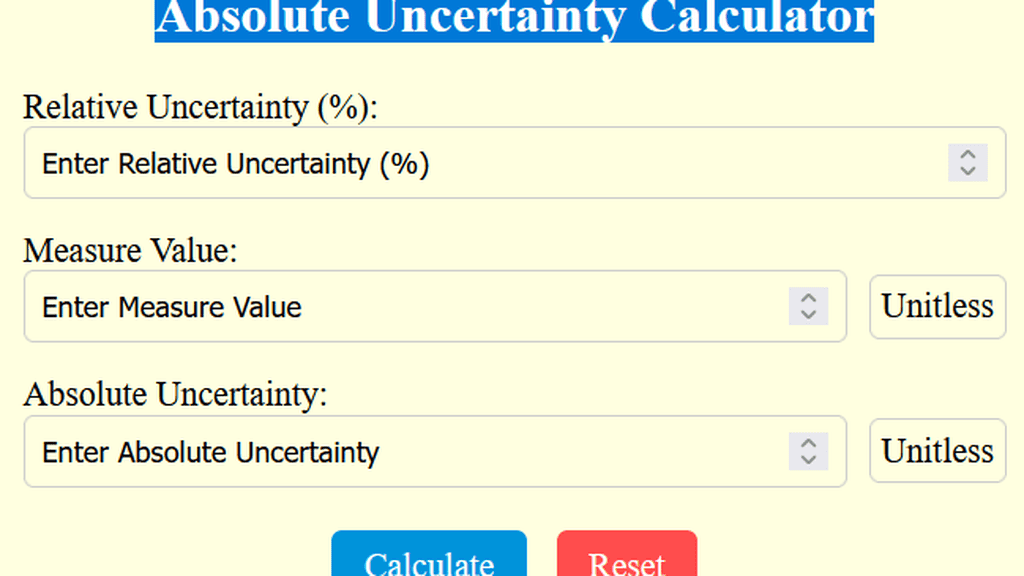
Task: Increment Absolute Uncertainty with its up arrow
Action: point(808,445)
